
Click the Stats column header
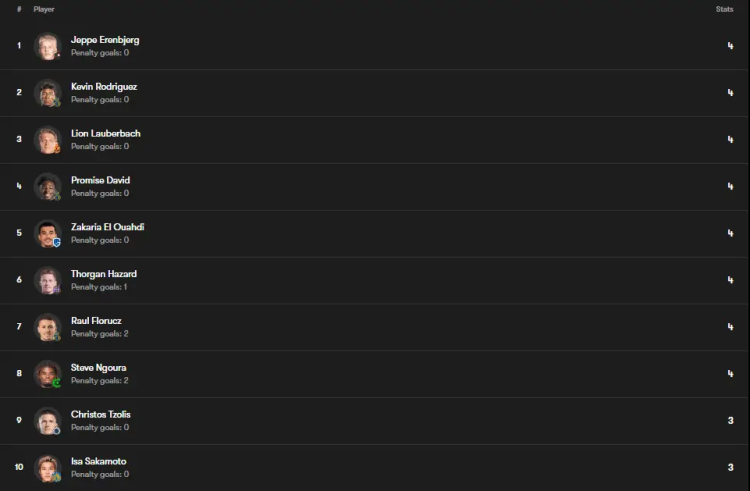point(724,9)
